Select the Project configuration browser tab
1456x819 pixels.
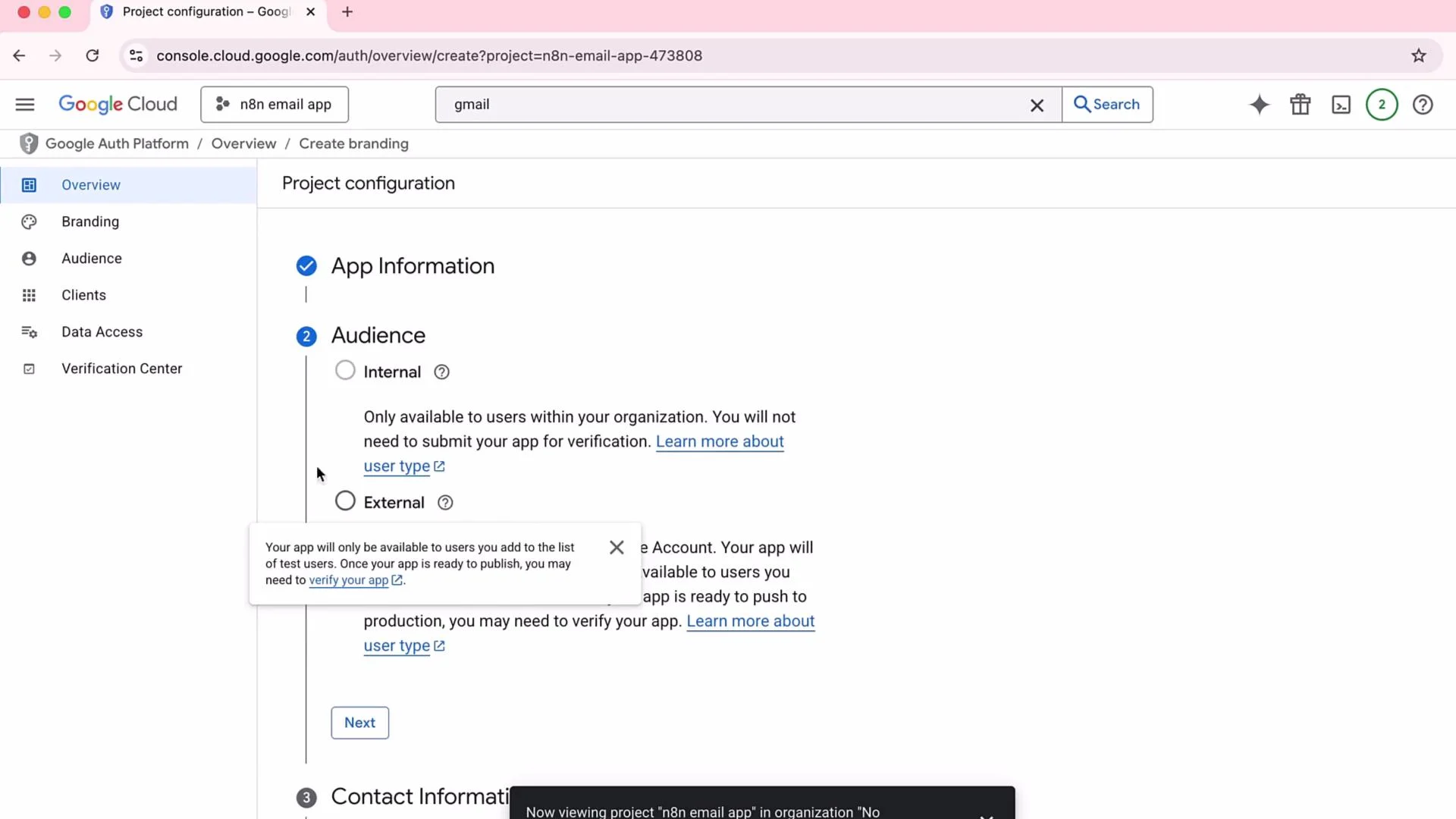click(x=209, y=13)
